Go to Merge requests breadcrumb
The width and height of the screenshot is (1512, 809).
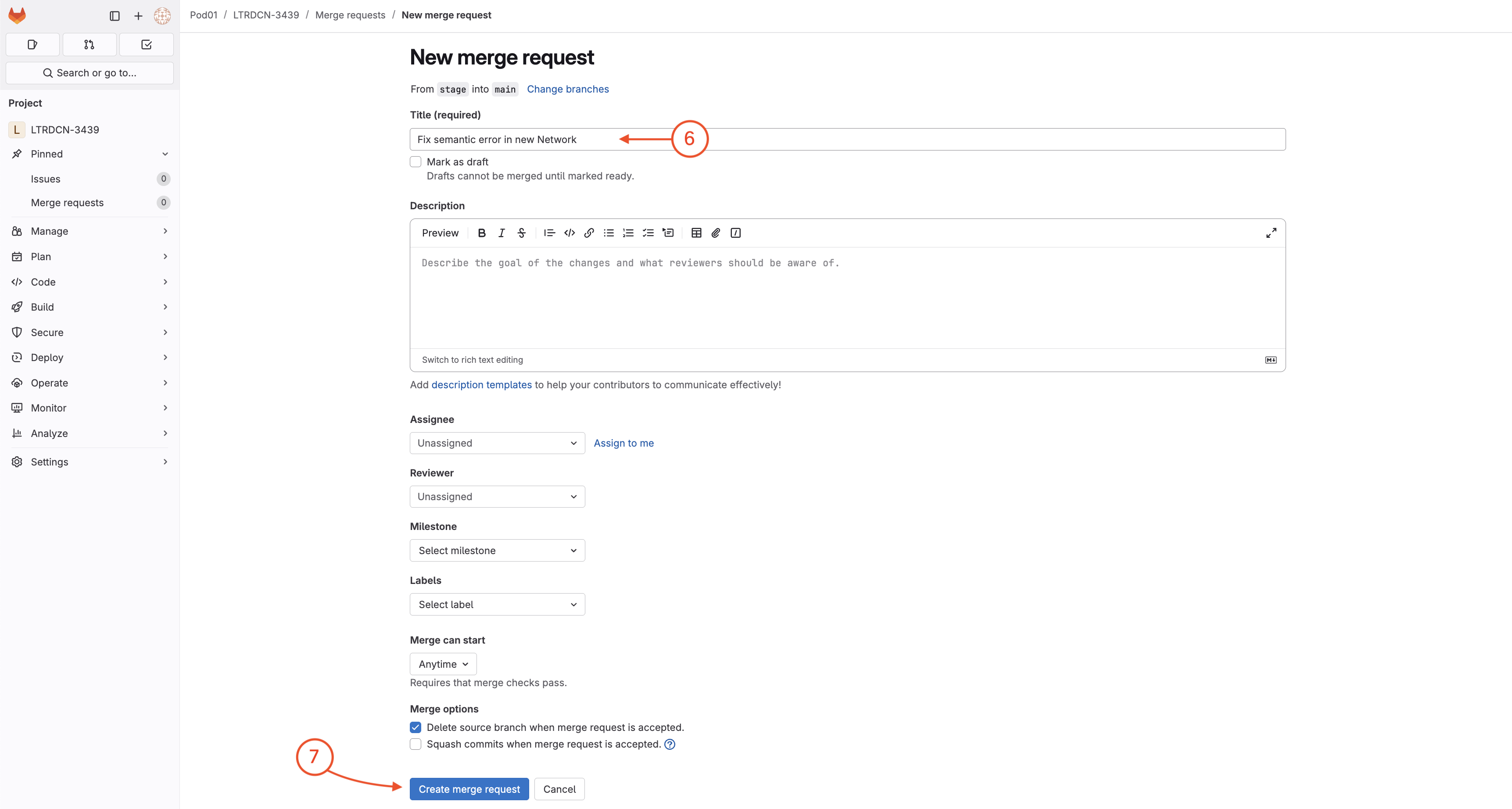point(351,15)
